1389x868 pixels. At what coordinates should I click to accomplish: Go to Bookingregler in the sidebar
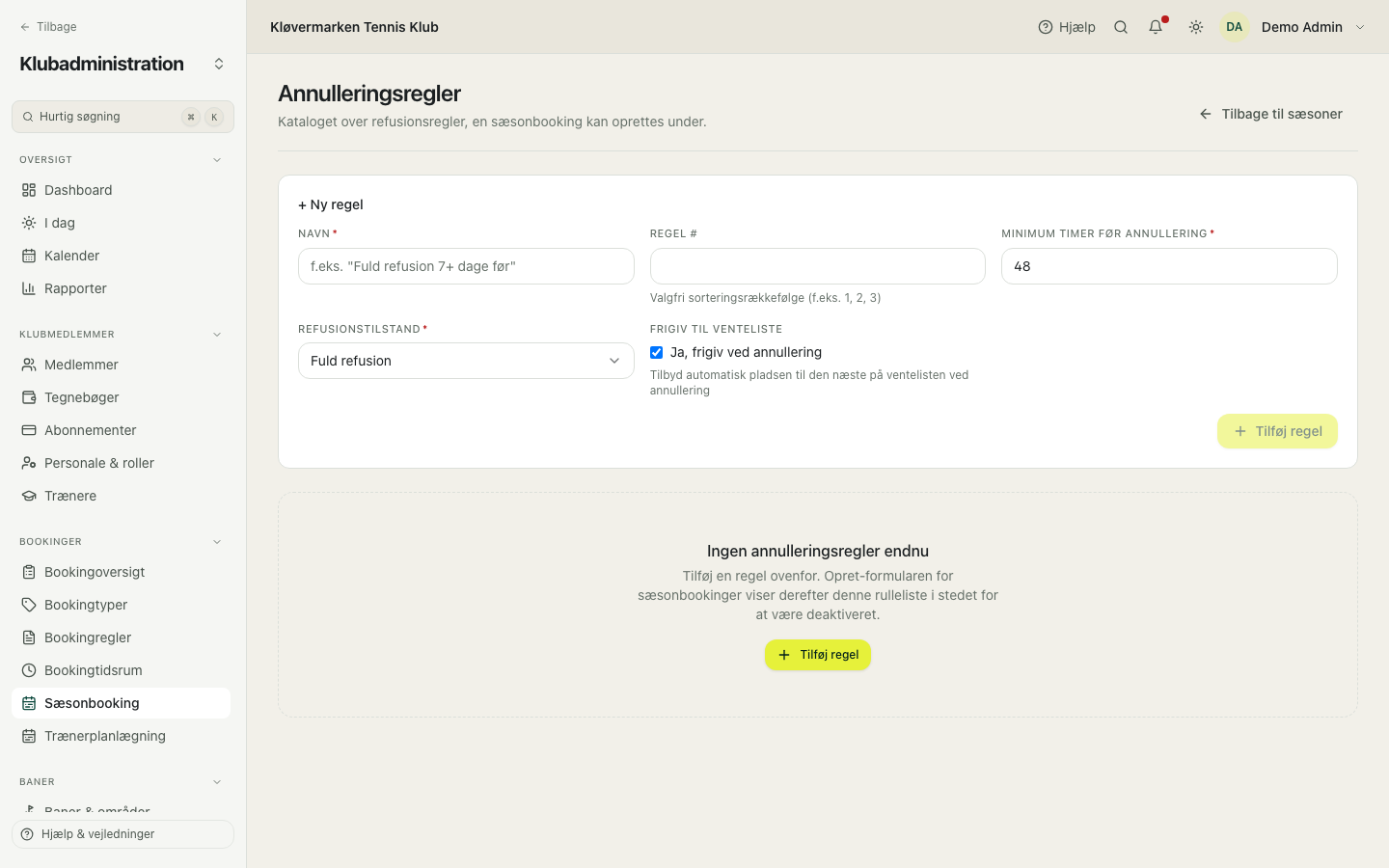(121, 637)
